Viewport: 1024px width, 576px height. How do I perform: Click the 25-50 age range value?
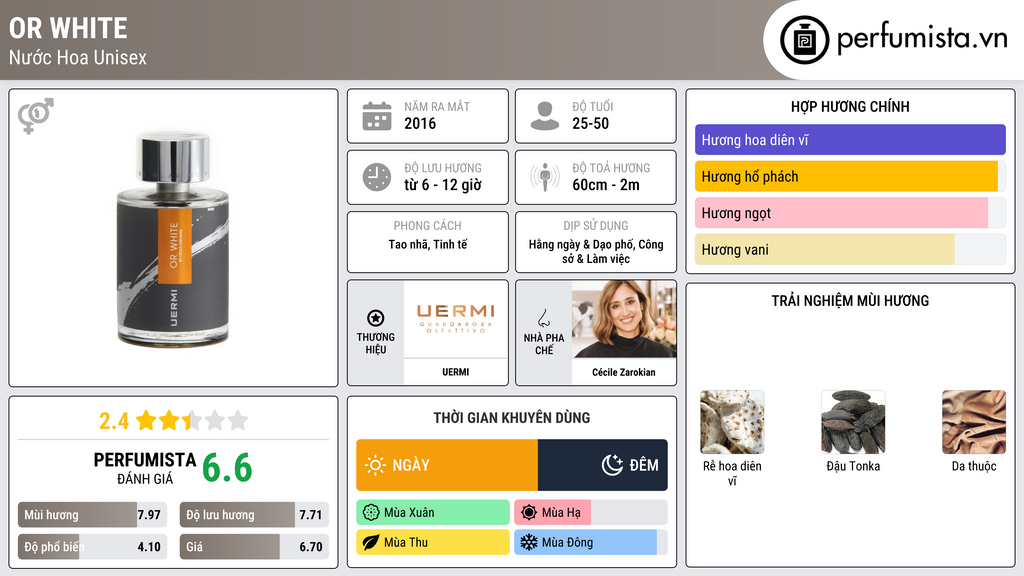coord(590,123)
